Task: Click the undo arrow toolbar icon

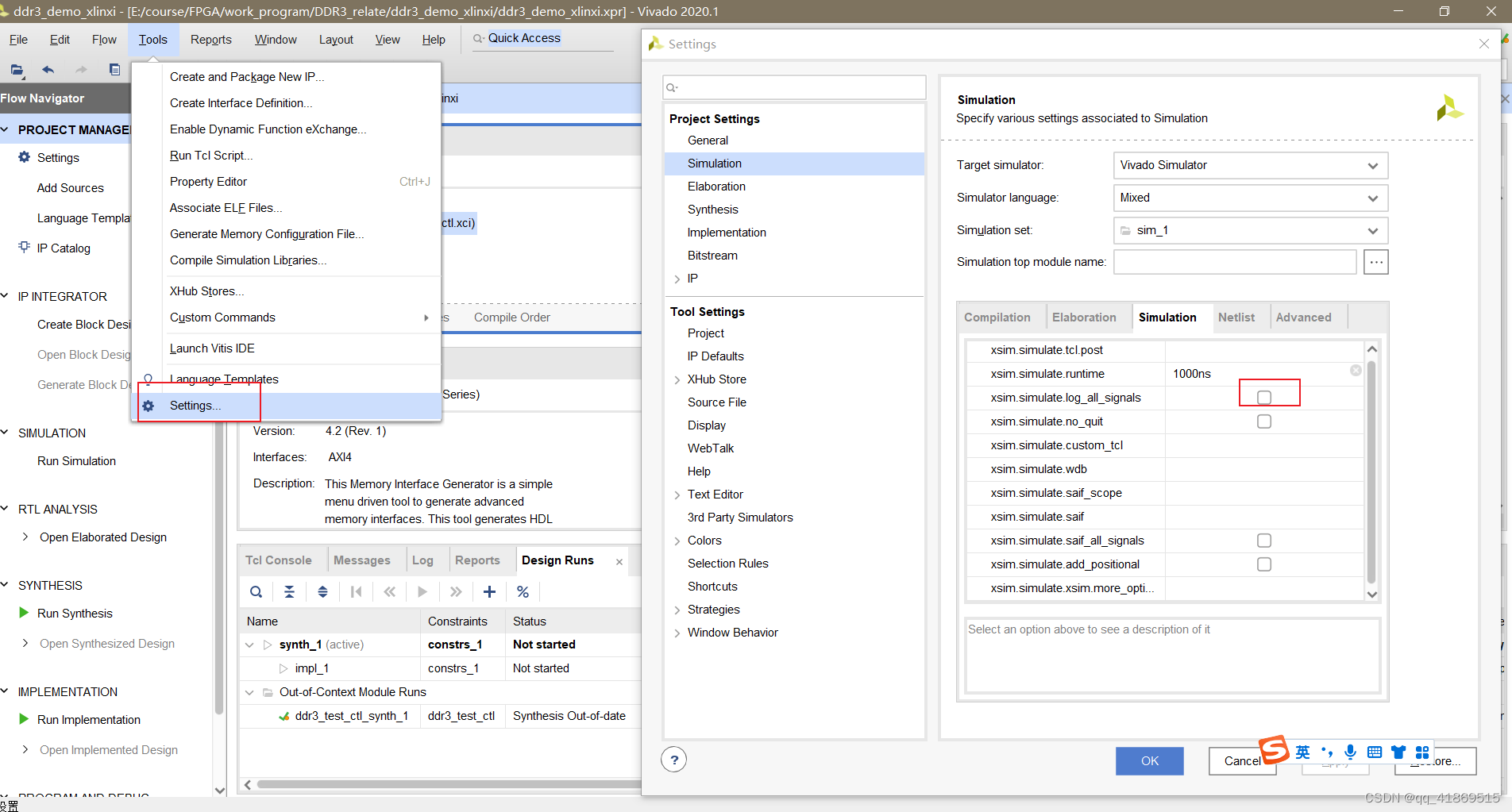Action: pyautogui.click(x=48, y=70)
